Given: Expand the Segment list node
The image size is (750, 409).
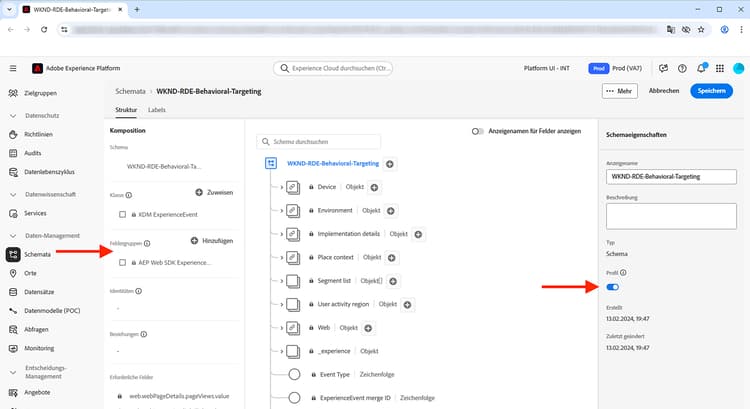Looking at the screenshot, I should pyautogui.click(x=282, y=281).
